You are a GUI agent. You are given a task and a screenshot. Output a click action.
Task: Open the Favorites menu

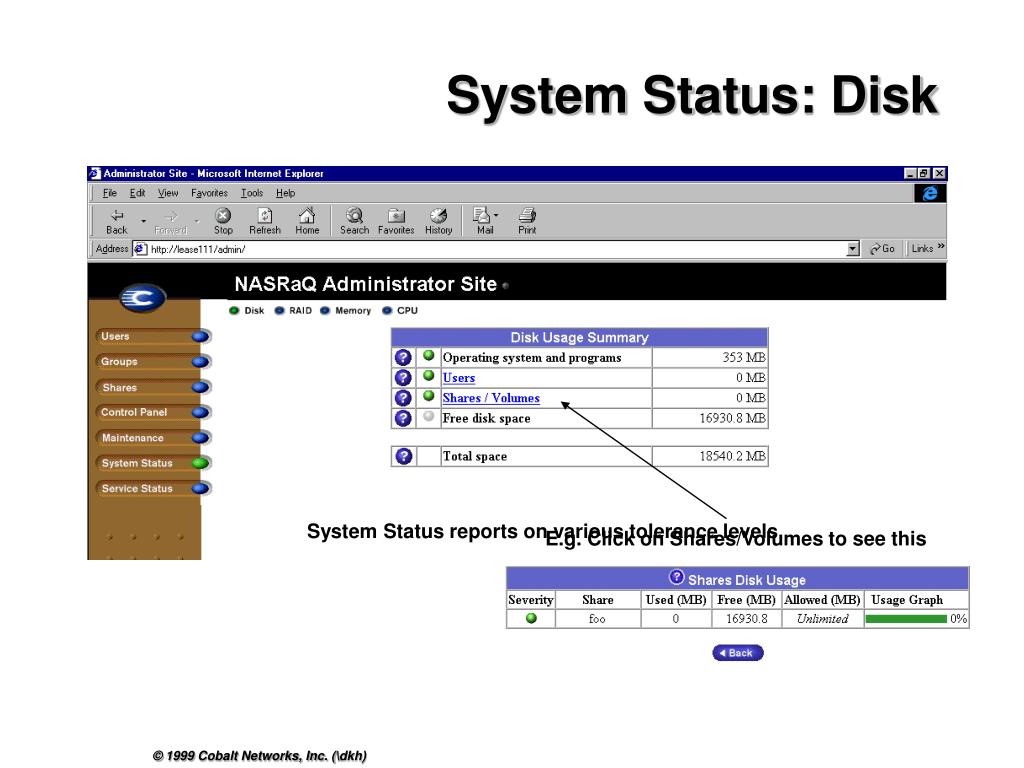pos(209,193)
